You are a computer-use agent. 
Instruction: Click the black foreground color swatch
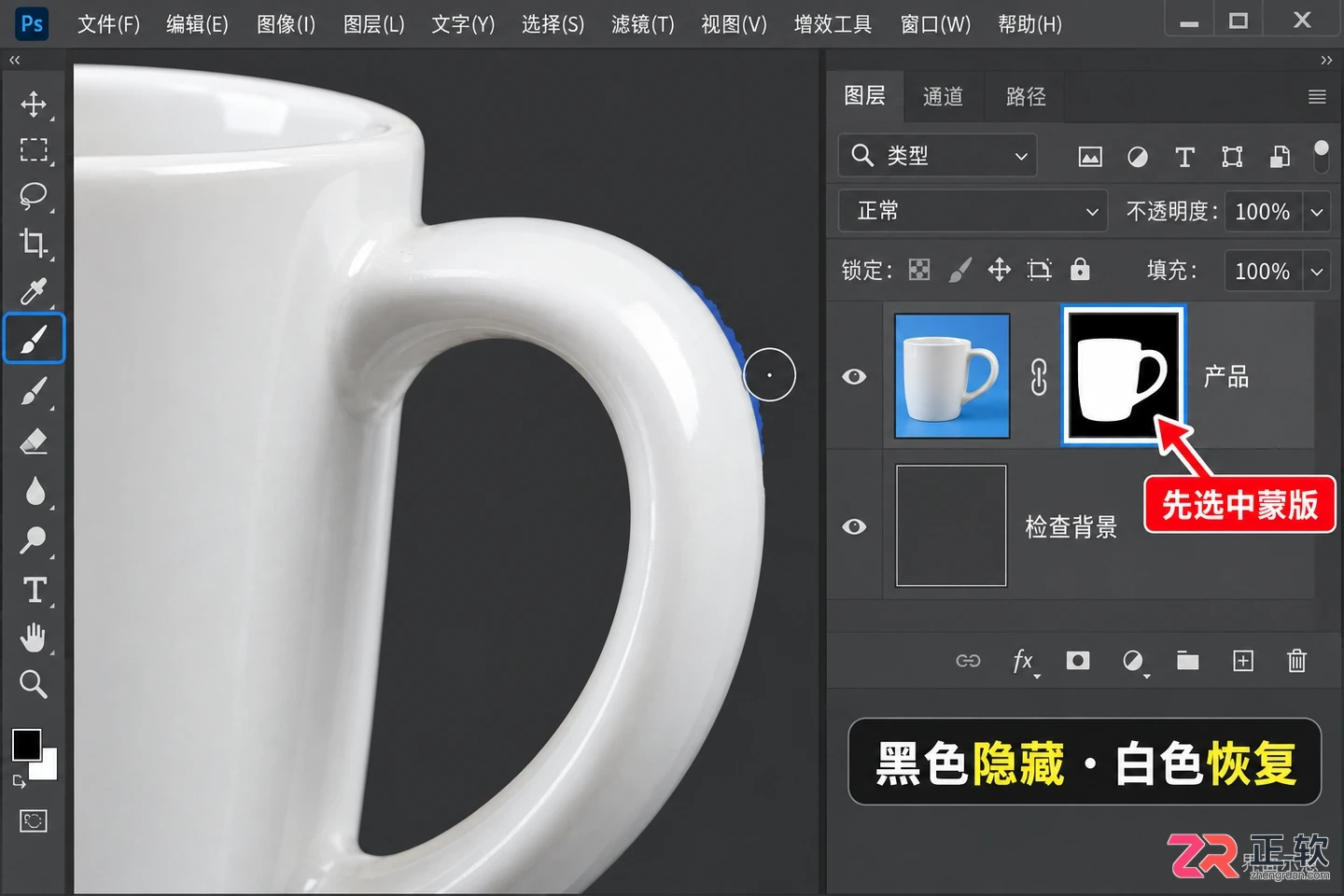tap(26, 745)
